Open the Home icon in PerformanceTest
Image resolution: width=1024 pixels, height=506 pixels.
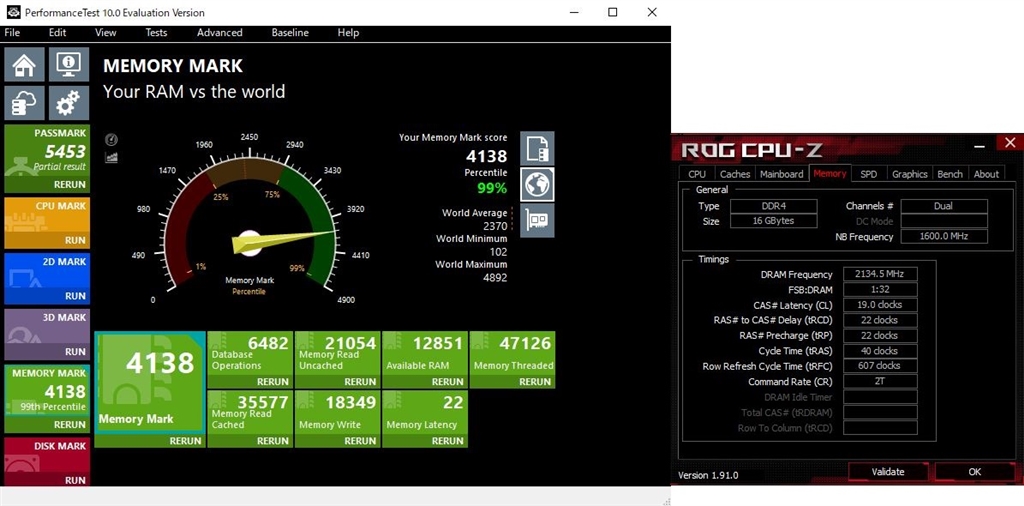[x=24, y=64]
